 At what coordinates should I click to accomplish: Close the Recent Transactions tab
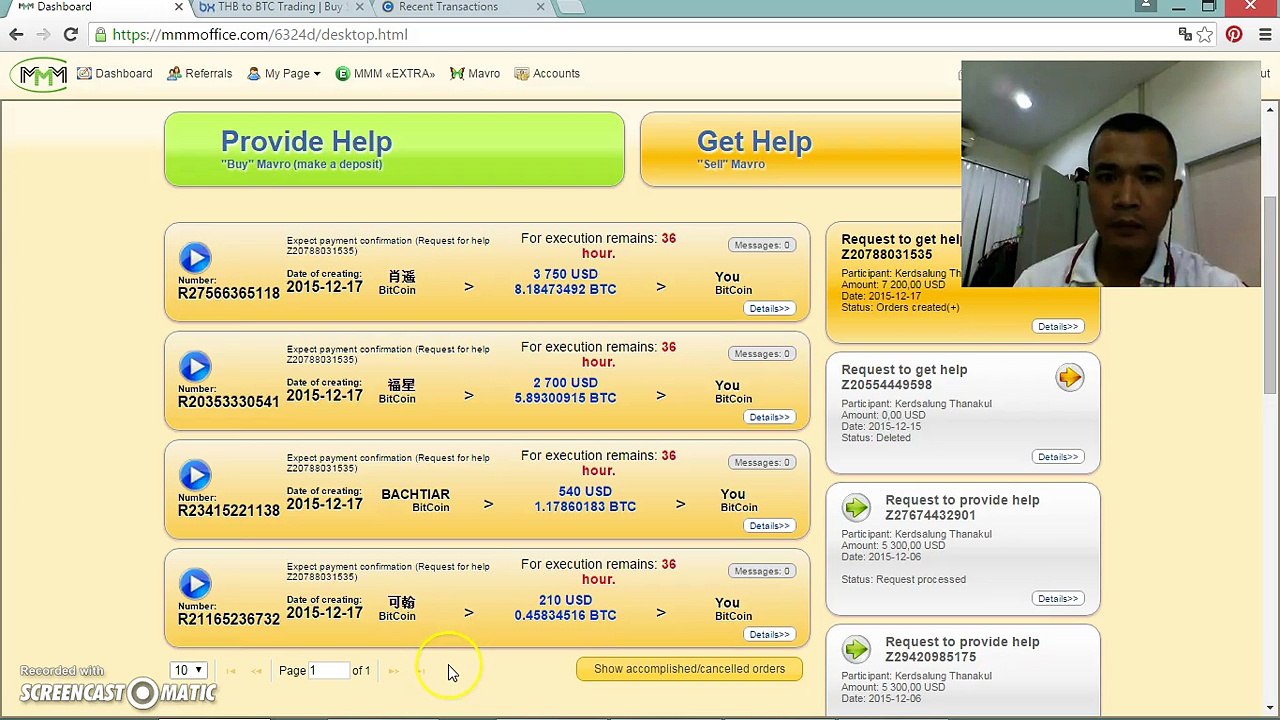coord(541,7)
